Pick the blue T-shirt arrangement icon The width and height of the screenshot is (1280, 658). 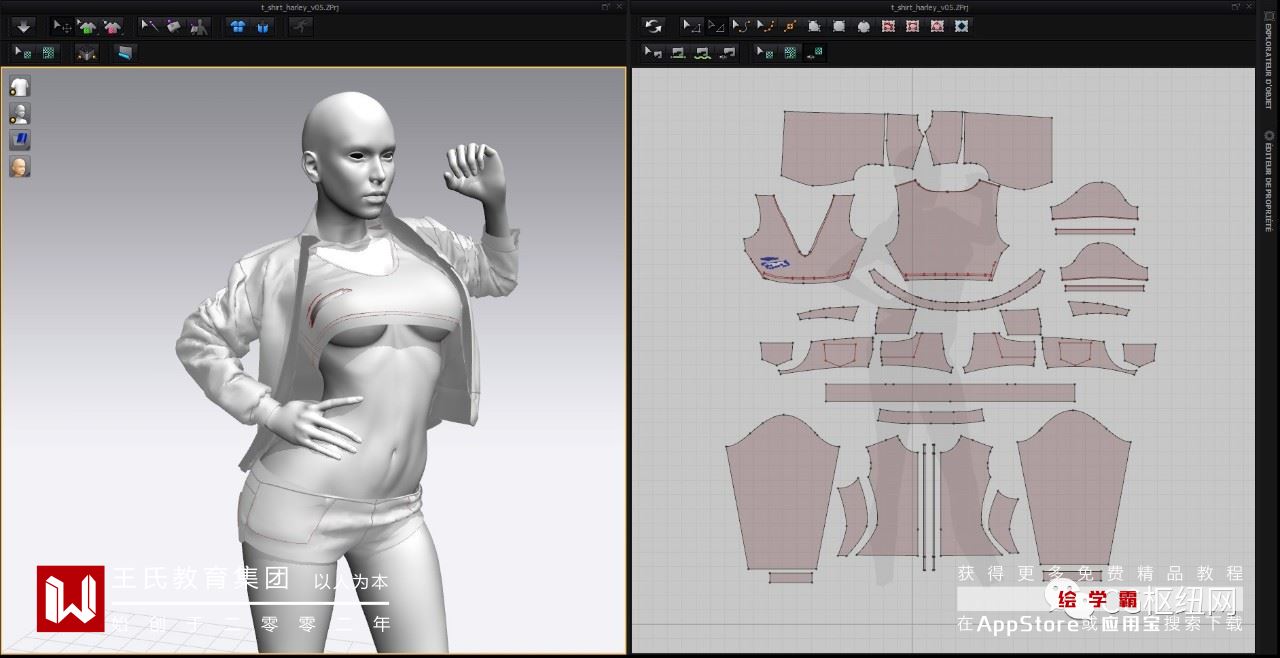click(x=237, y=26)
